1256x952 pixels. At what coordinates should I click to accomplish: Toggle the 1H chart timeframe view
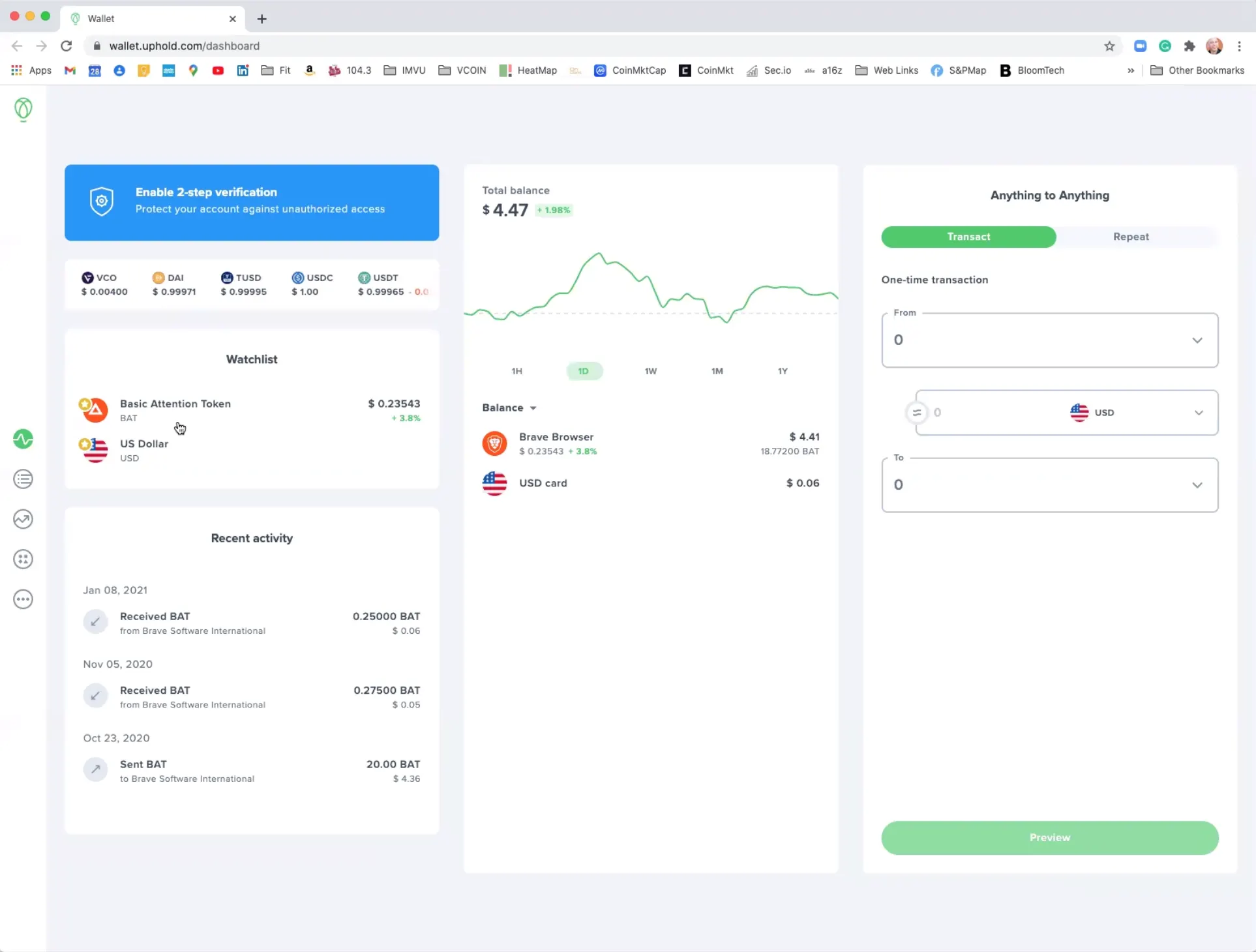517,371
